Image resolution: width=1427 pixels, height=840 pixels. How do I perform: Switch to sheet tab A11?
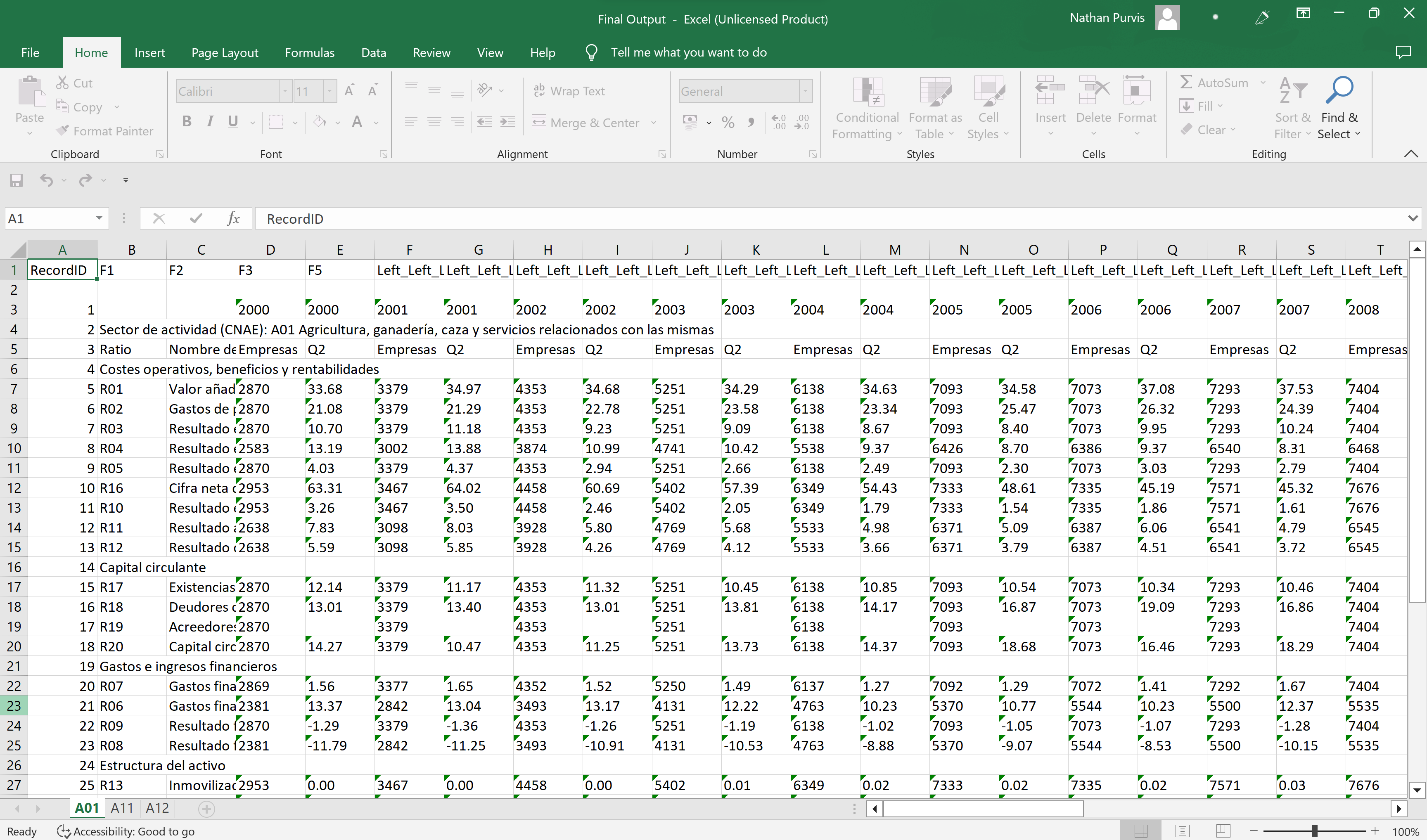122,808
